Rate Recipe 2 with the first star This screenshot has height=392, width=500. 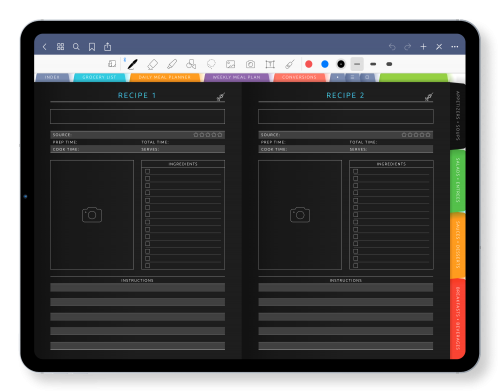[404, 135]
